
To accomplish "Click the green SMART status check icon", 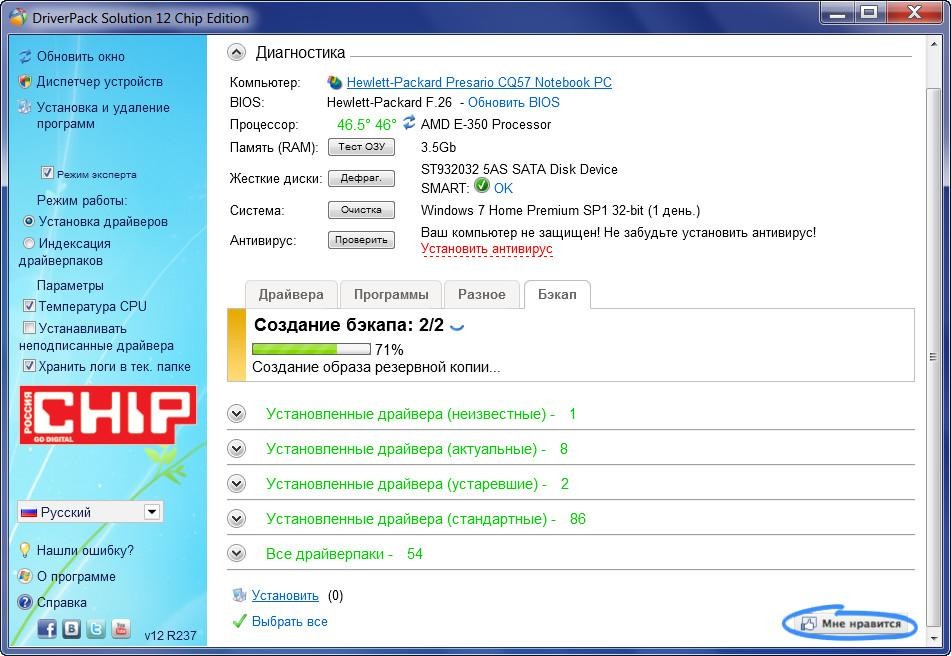I will [482, 185].
